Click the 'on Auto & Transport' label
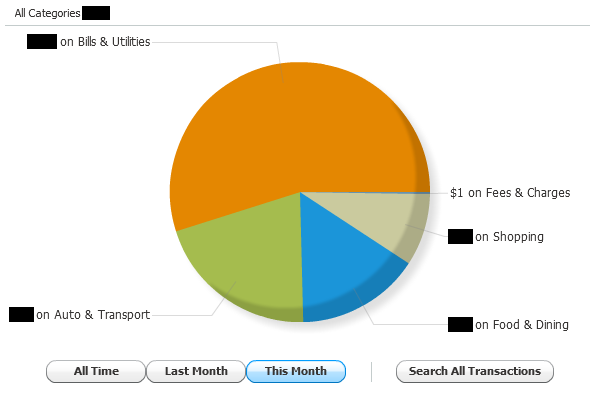This screenshot has height=395, width=590. pos(93,314)
